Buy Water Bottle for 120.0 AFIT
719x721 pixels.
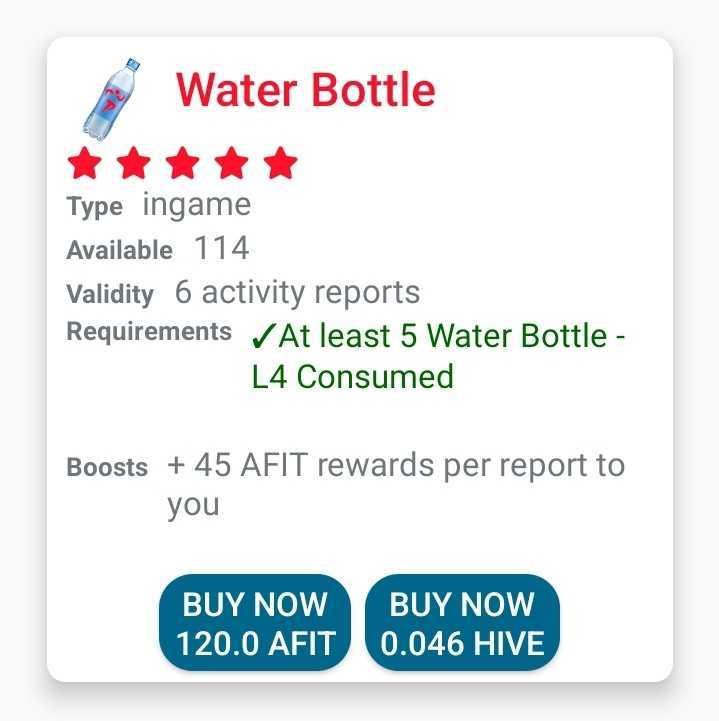[256, 623]
